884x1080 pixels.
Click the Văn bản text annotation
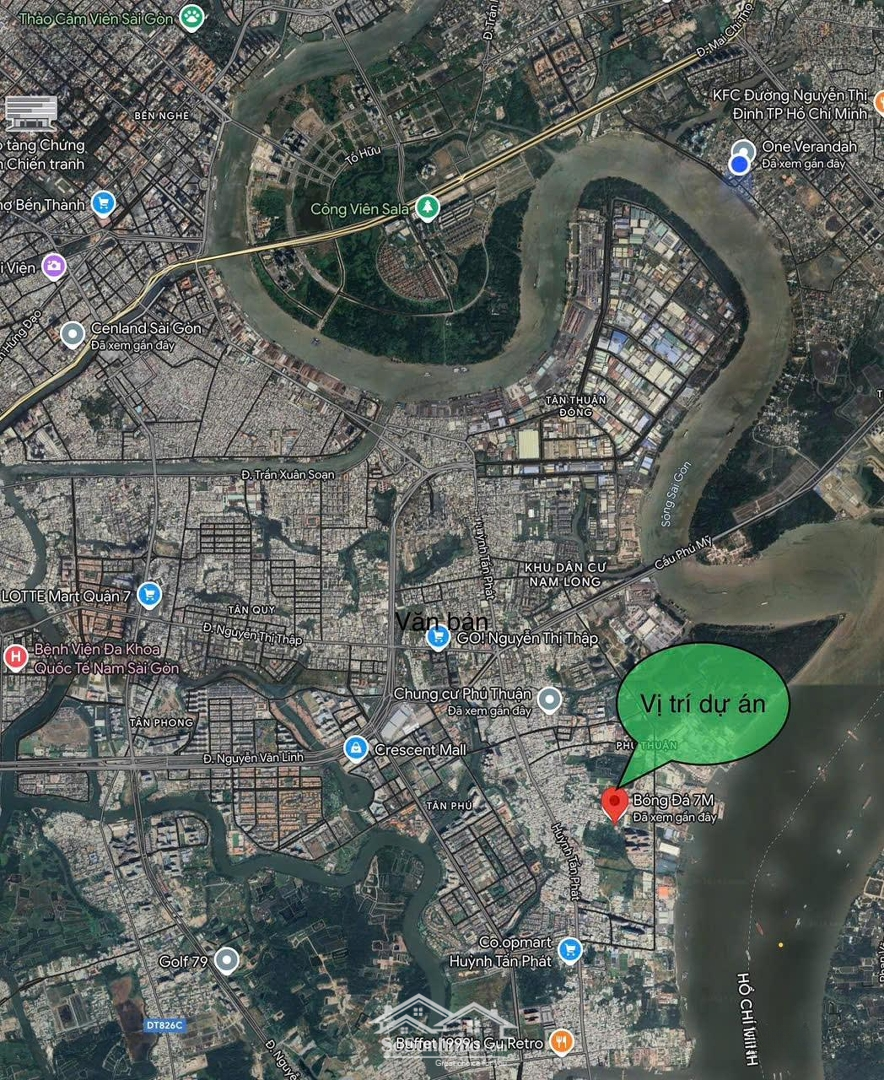click(442, 621)
